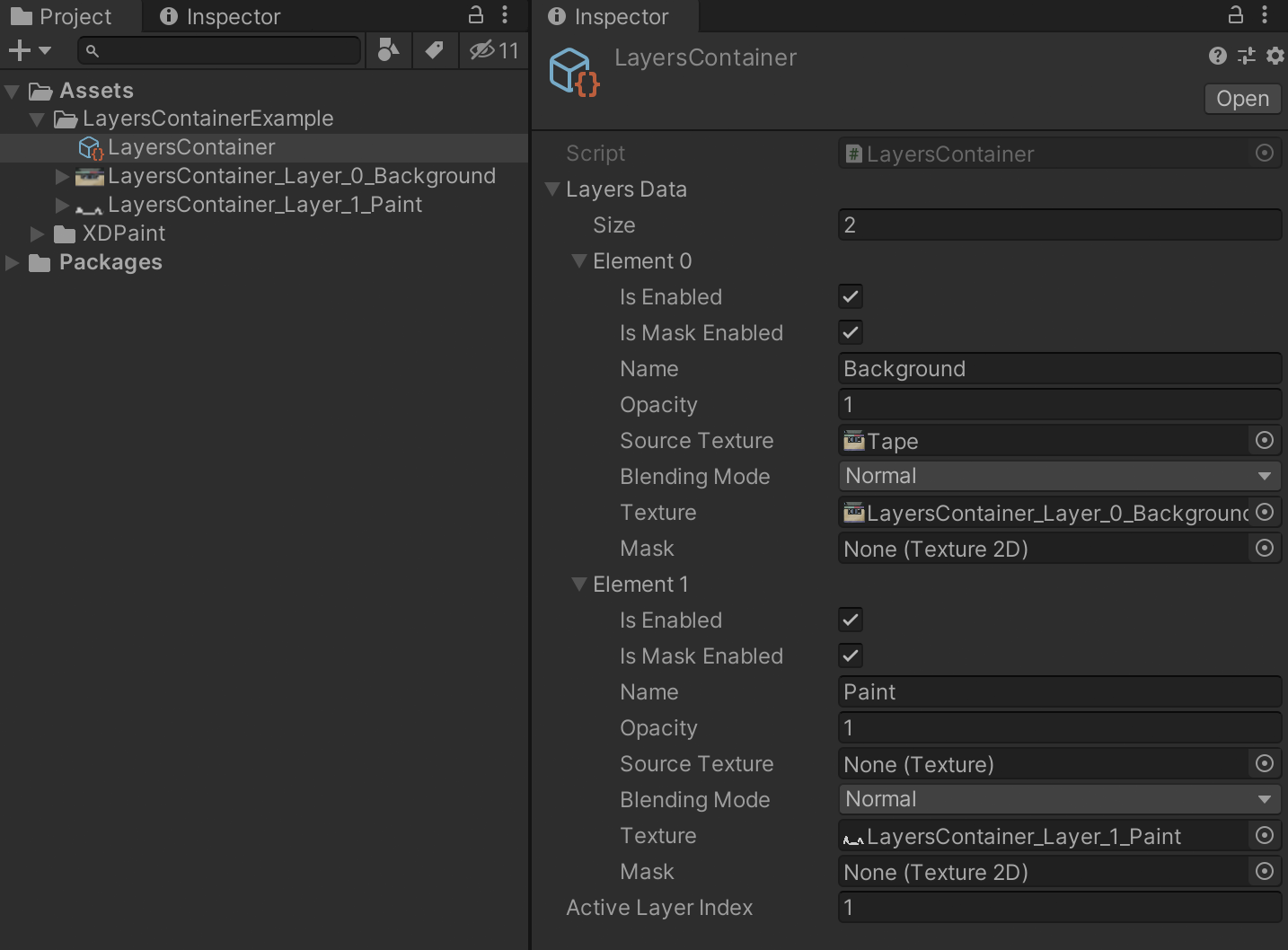Open object picker for Element 1 Mask
The image size is (1288, 950).
pos(1265,871)
